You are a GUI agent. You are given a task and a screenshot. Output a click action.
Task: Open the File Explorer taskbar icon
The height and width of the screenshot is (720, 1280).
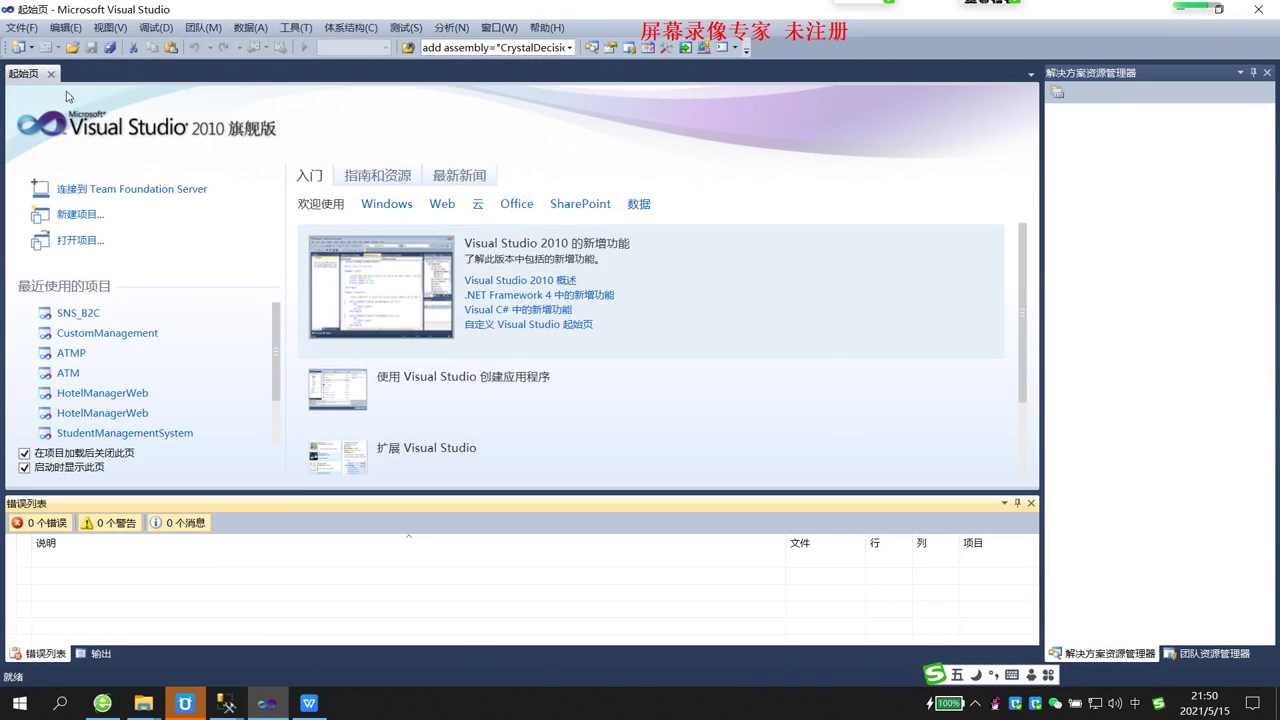(143, 703)
